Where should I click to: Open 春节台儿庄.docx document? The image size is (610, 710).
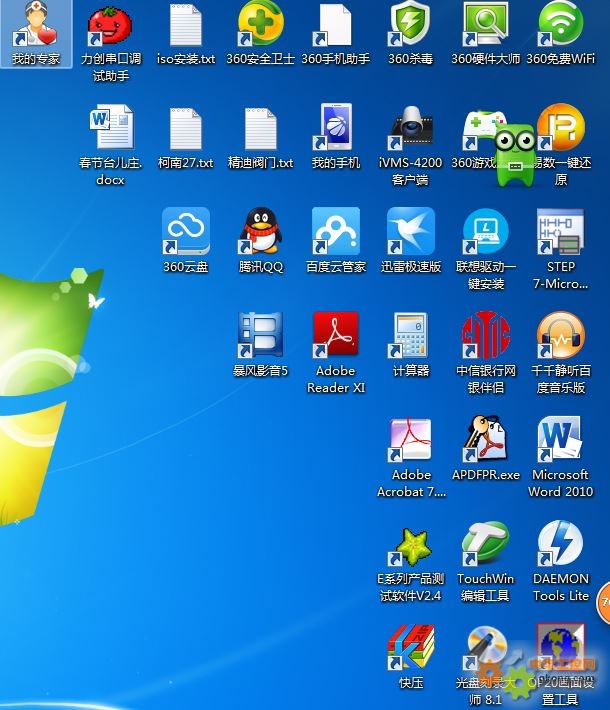click(x=111, y=127)
